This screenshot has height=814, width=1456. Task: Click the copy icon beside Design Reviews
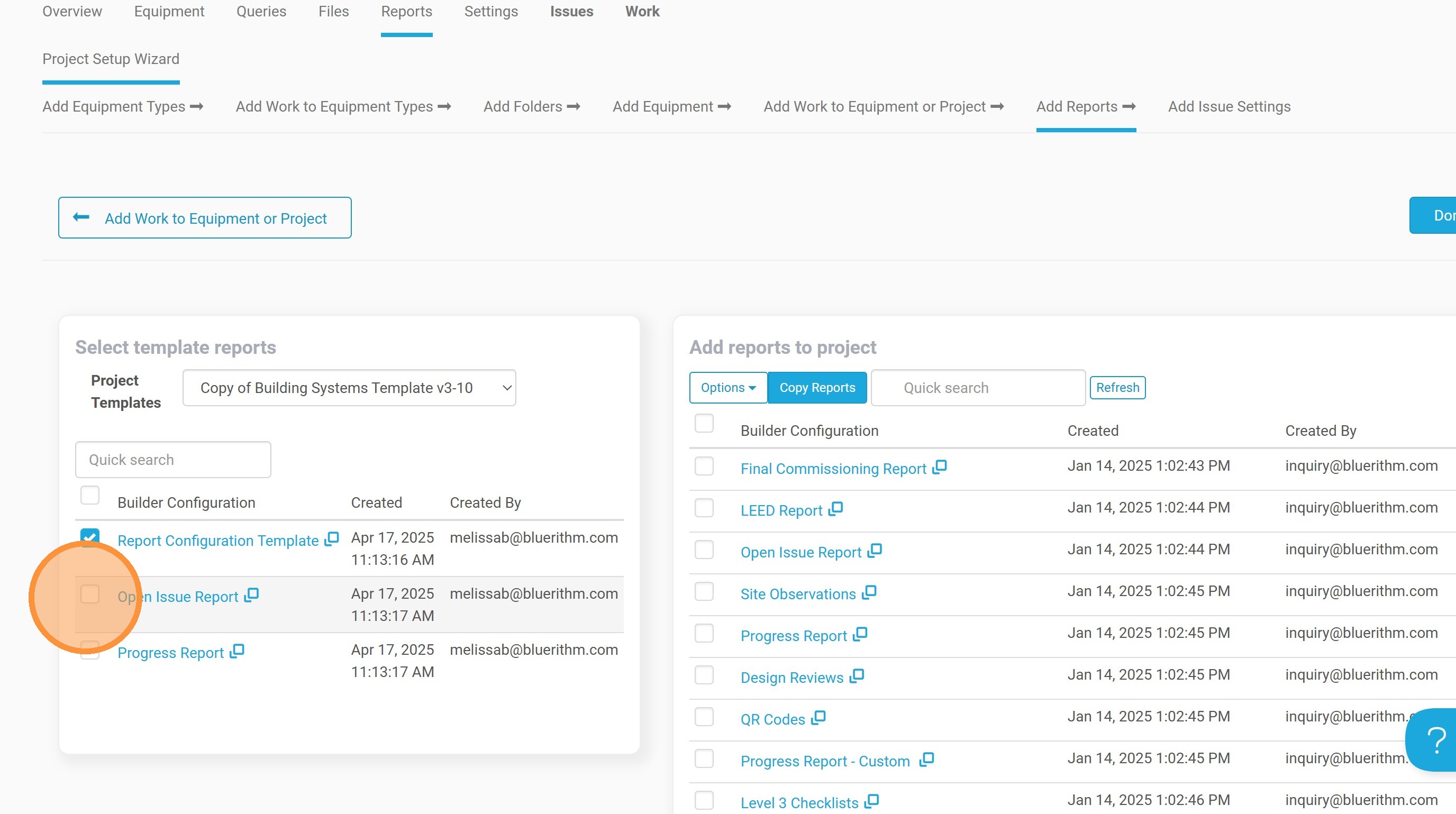click(x=858, y=675)
